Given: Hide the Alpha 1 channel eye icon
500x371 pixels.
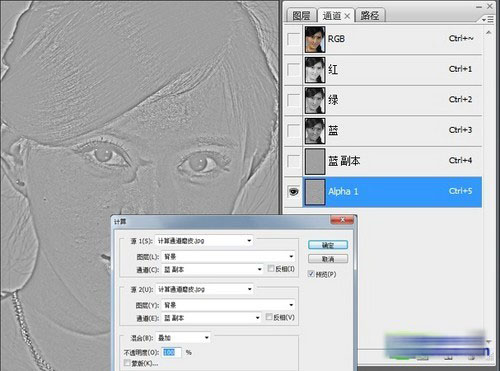Looking at the screenshot, I should pyautogui.click(x=293, y=192).
